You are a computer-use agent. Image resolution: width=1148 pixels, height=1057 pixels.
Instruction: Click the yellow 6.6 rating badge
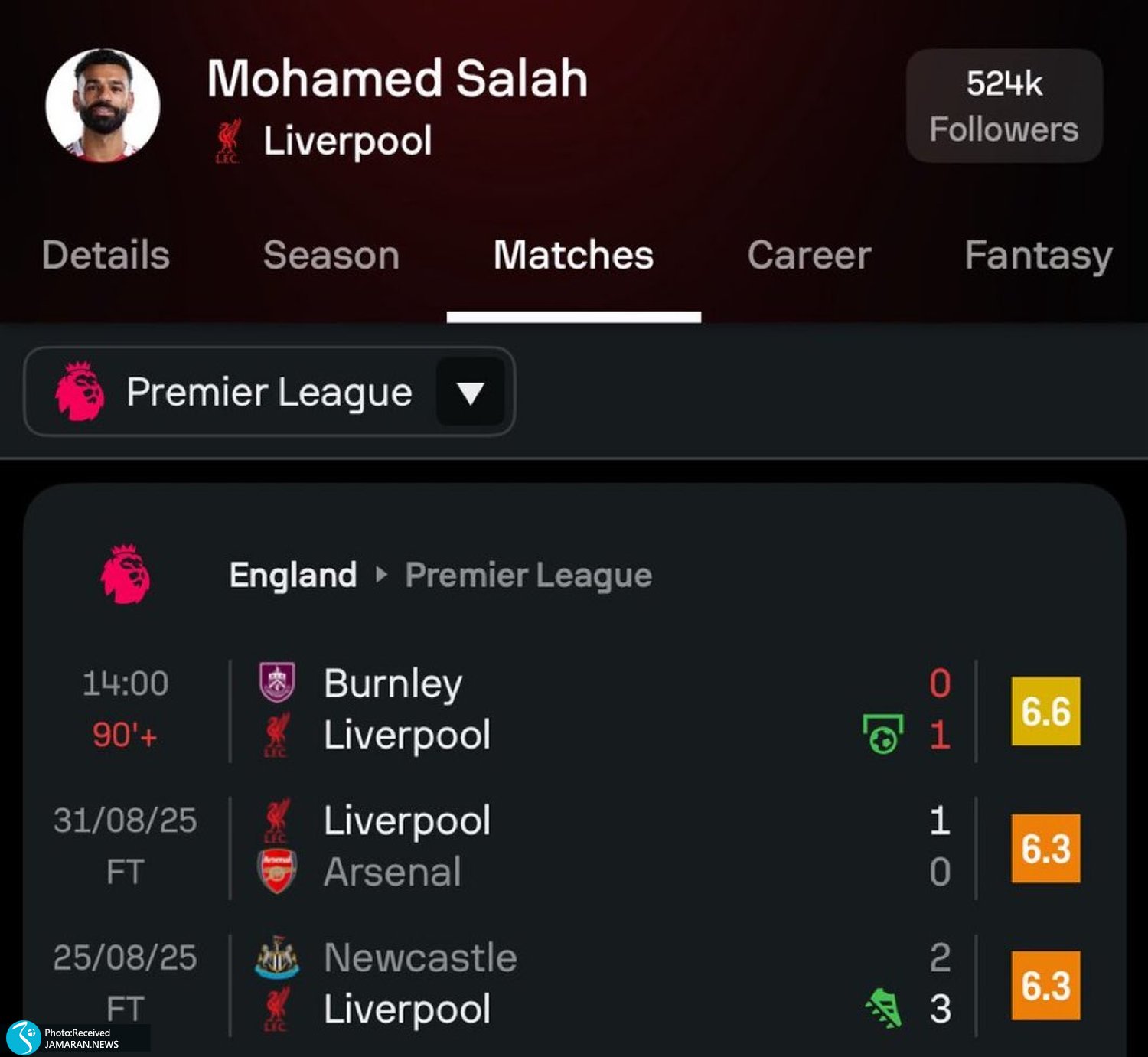click(x=1045, y=711)
